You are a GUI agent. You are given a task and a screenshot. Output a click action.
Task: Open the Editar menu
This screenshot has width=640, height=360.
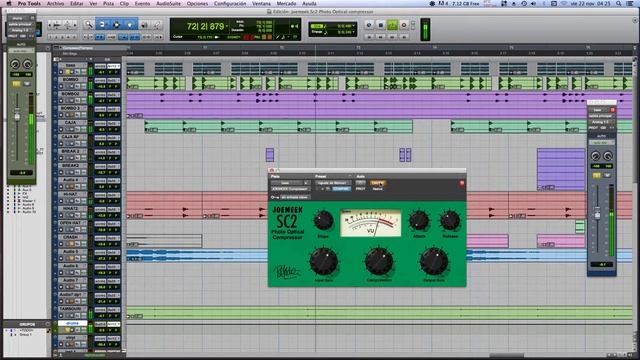point(76,3)
